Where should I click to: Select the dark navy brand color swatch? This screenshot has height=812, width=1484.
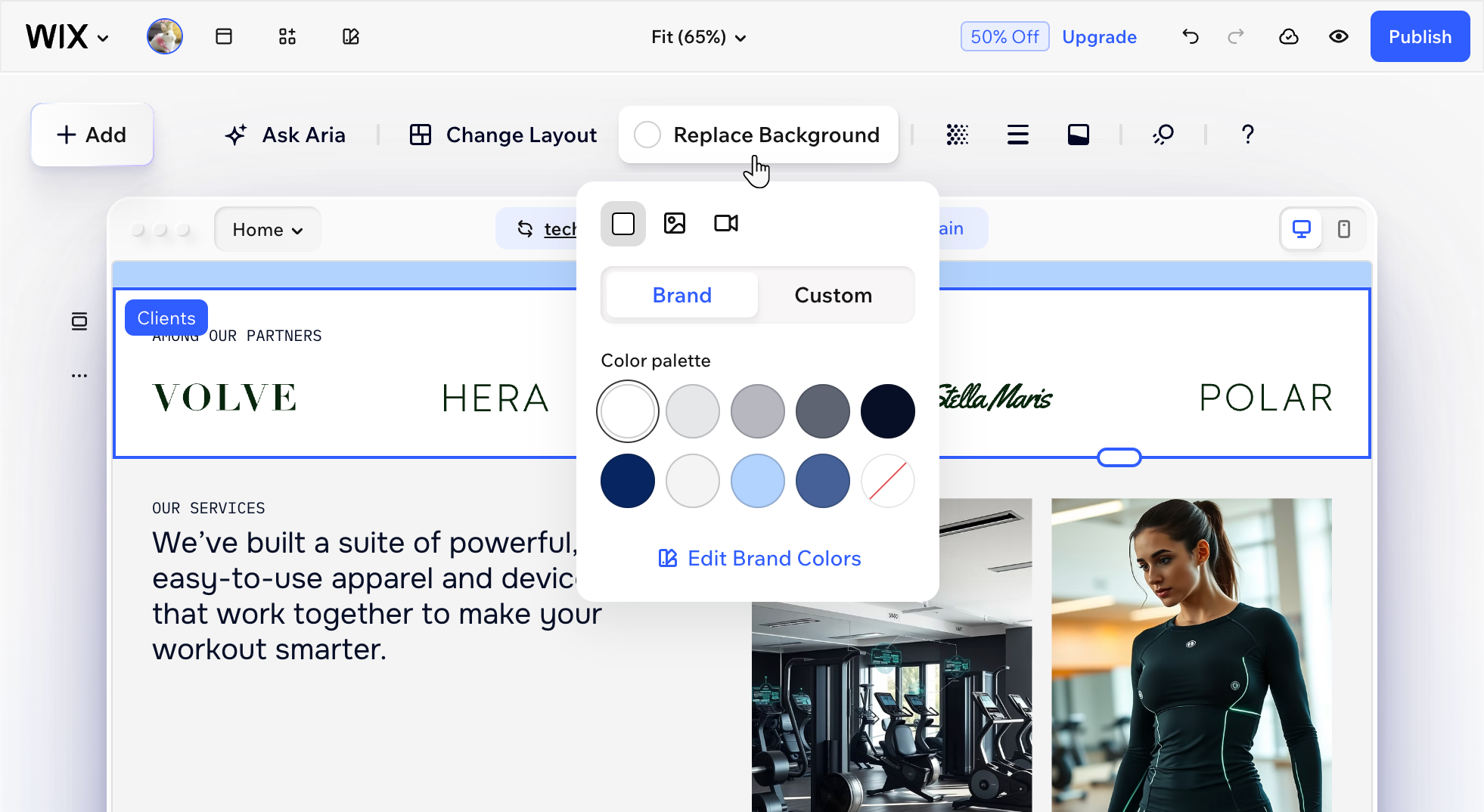point(888,411)
